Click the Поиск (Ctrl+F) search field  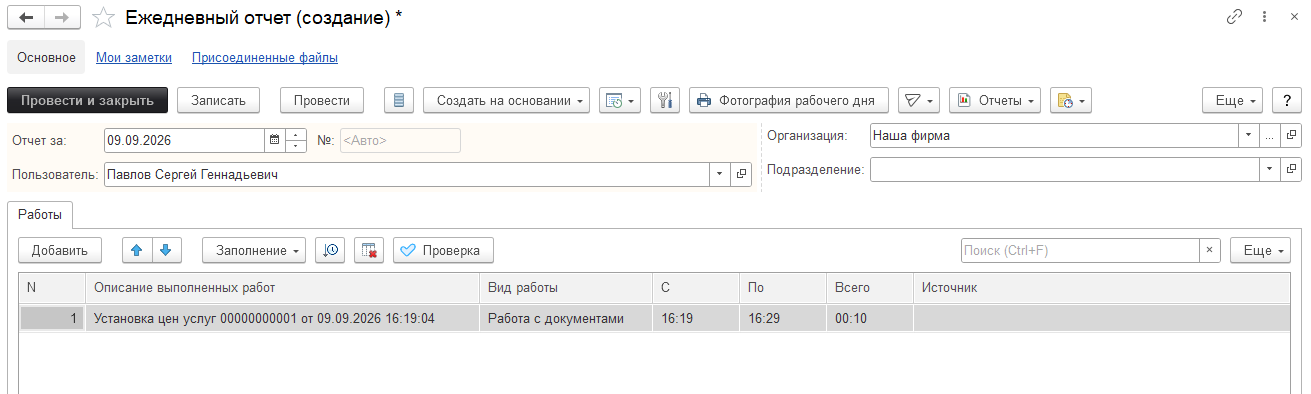[x=1080, y=250]
